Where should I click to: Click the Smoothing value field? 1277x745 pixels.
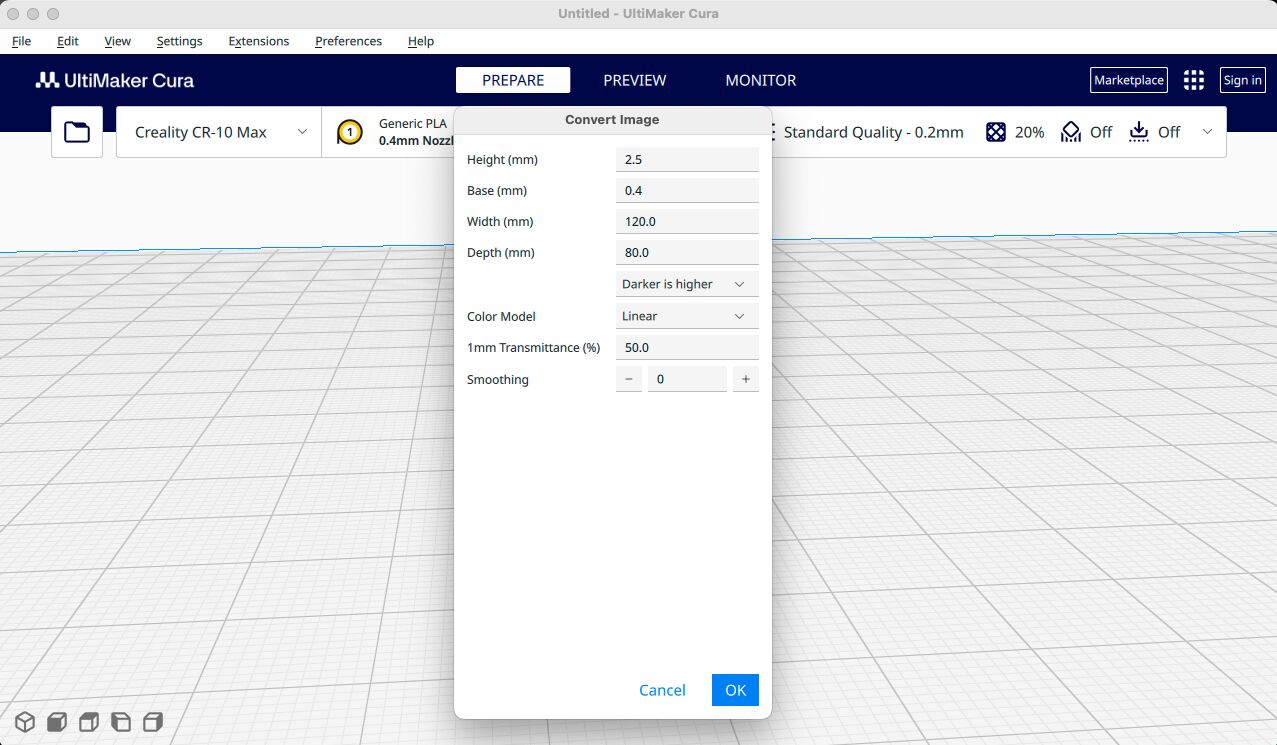(687, 379)
